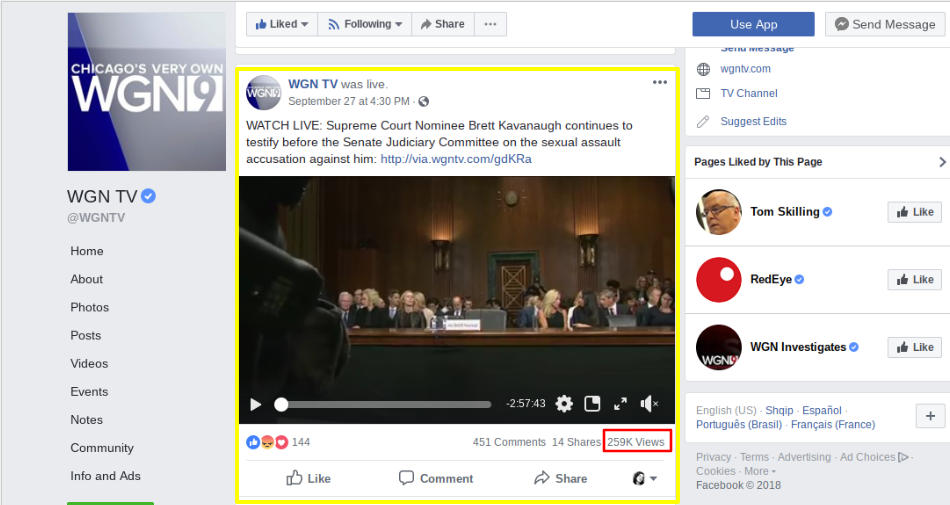Open Posts section in sidebar
The image size is (950, 505).
tap(85, 335)
